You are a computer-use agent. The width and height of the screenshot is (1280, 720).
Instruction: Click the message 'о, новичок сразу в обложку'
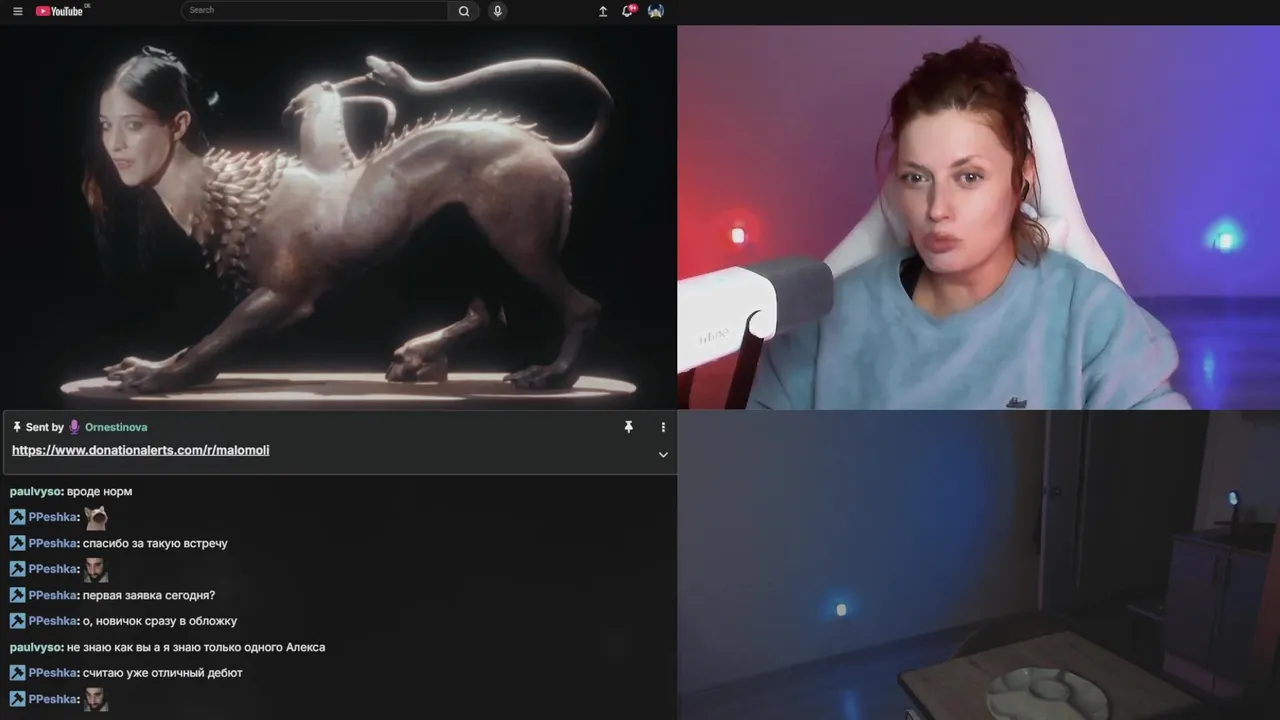tap(160, 621)
